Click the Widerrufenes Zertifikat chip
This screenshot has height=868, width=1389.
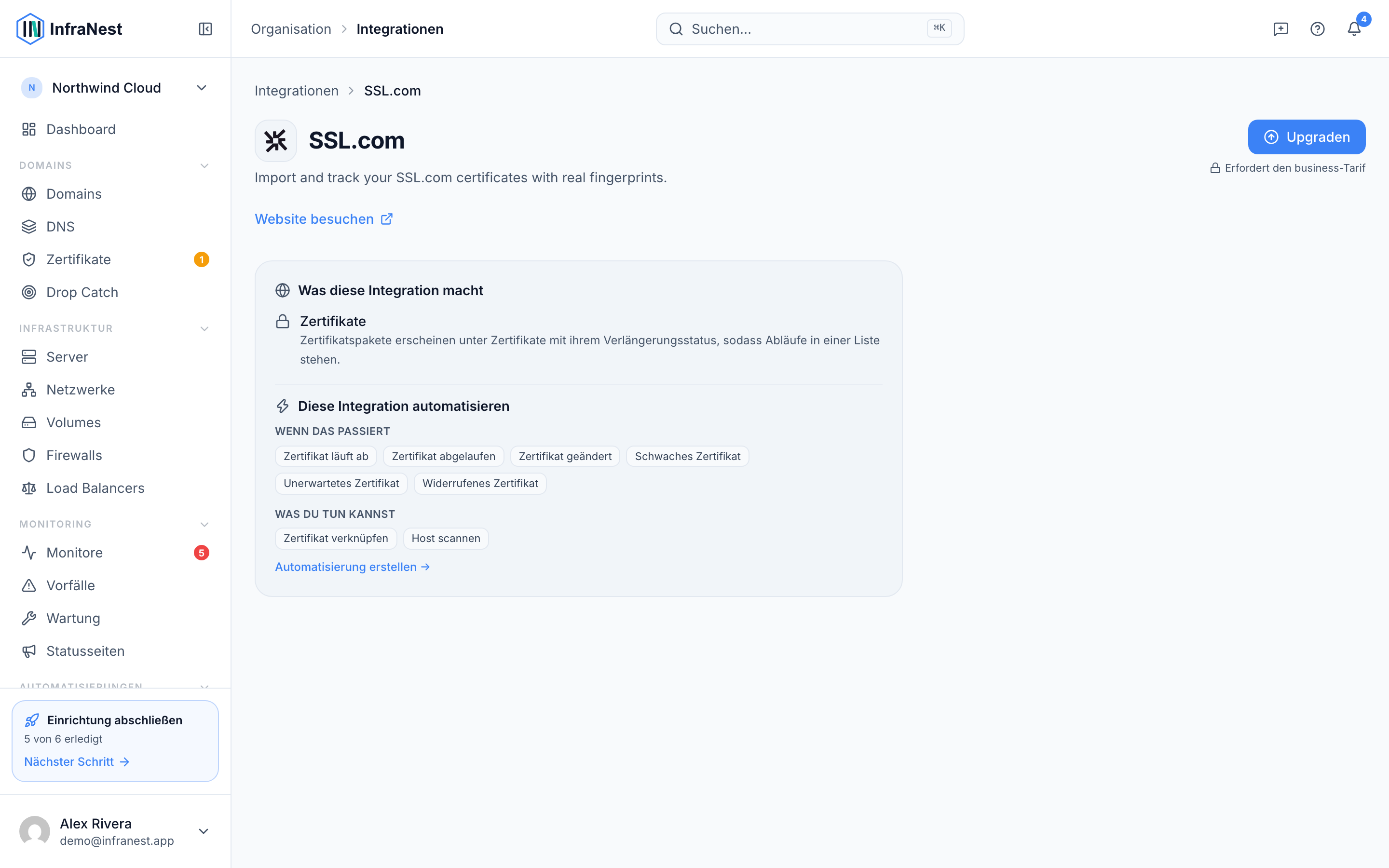click(480, 483)
